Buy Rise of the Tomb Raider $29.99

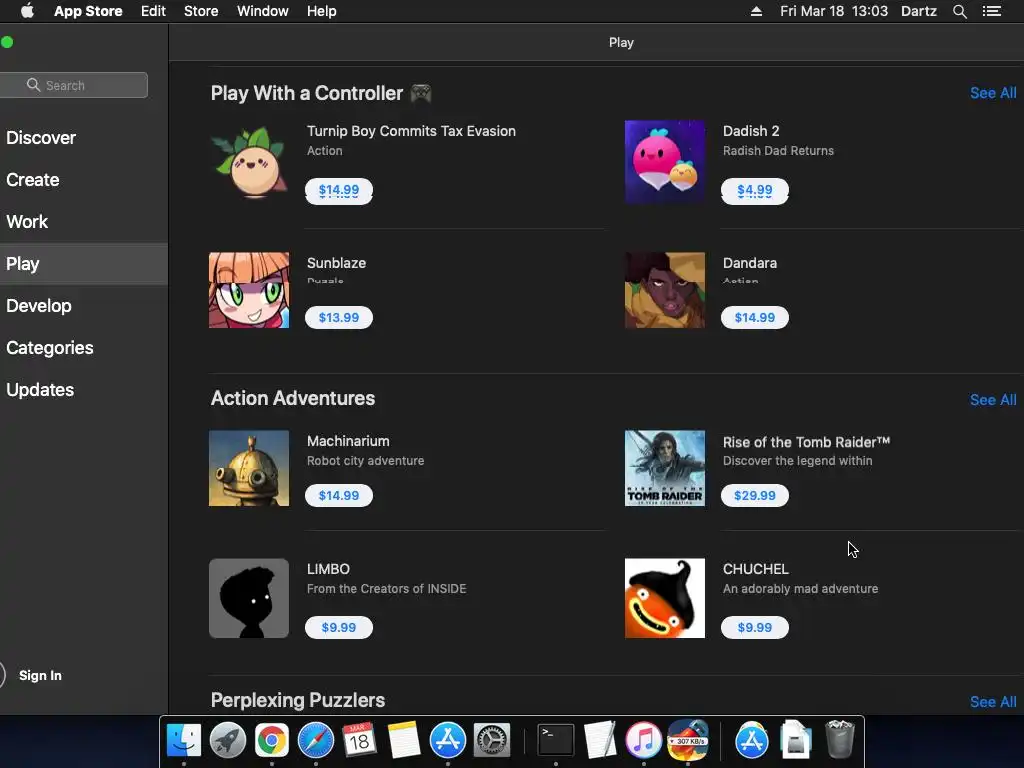[755, 495]
